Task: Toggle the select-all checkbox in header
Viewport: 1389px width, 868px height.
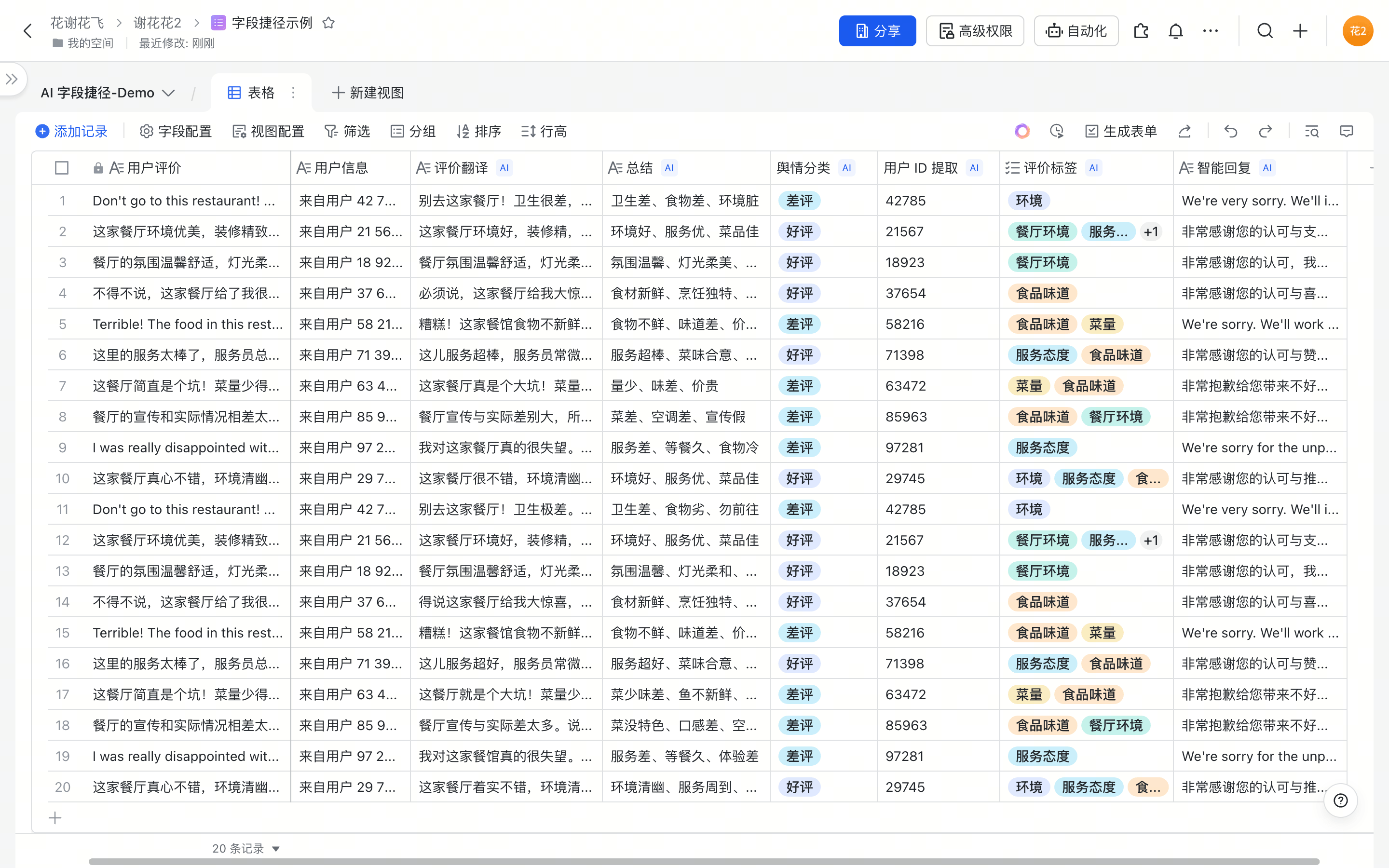Action: coord(61,168)
